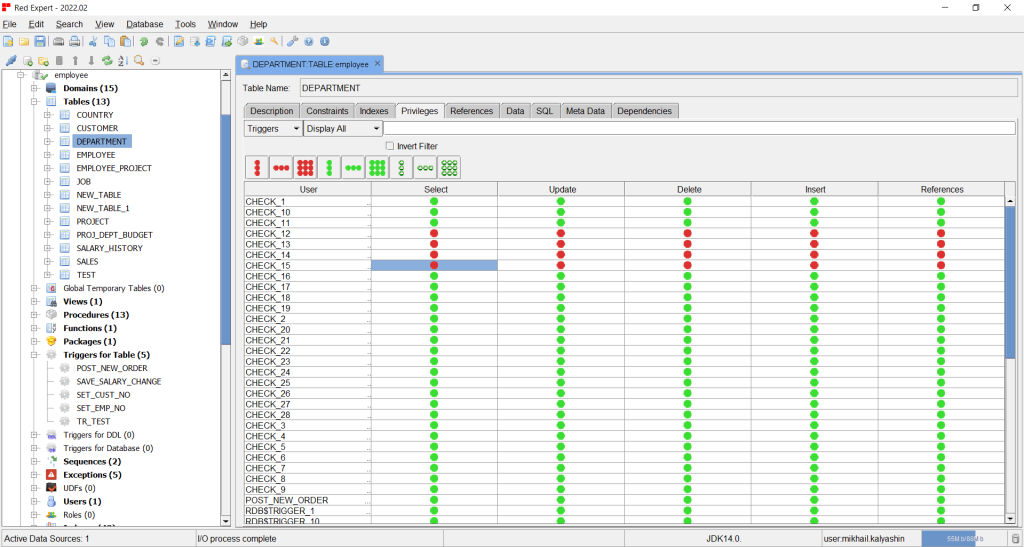Click the Insert column header
The width and height of the screenshot is (1024, 547).
click(x=814, y=189)
